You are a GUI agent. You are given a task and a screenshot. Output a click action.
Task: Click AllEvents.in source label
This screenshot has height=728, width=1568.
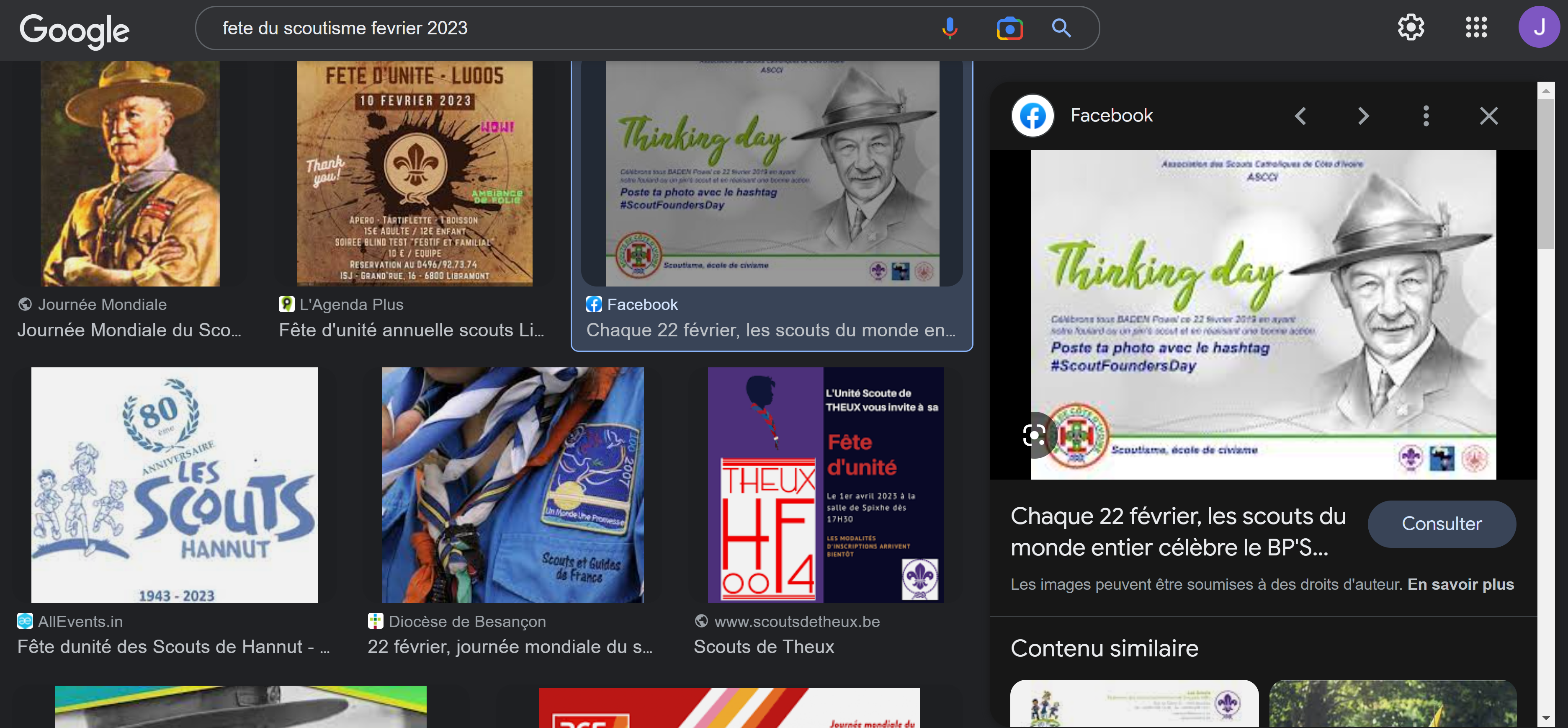coord(80,621)
